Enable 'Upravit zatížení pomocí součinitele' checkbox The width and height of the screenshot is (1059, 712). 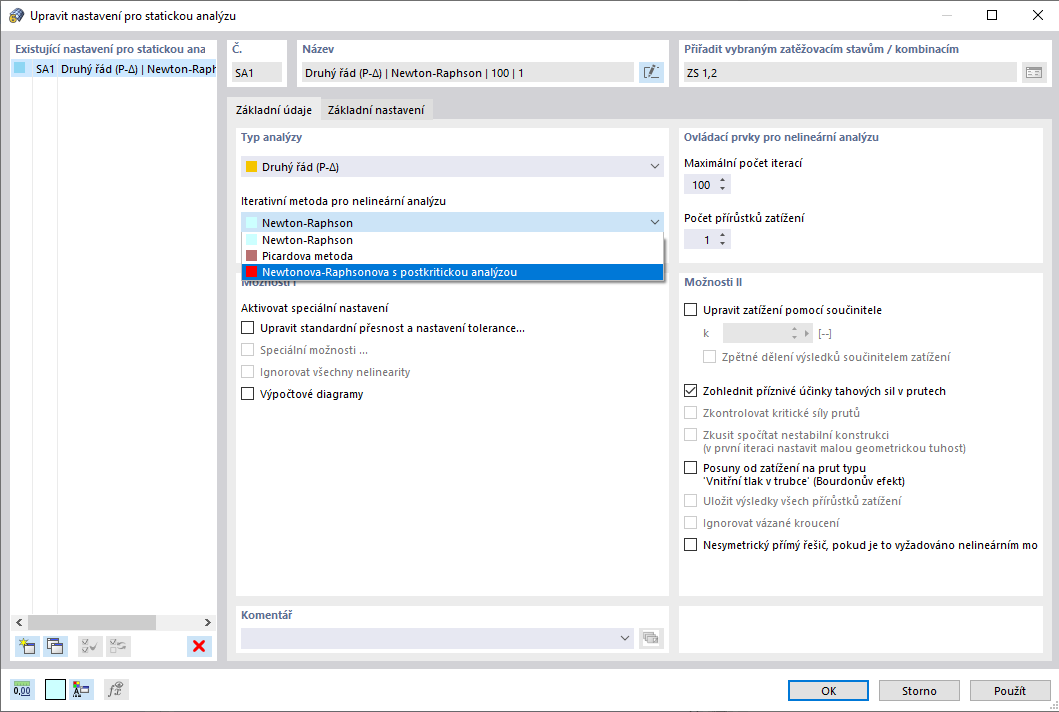(x=691, y=310)
